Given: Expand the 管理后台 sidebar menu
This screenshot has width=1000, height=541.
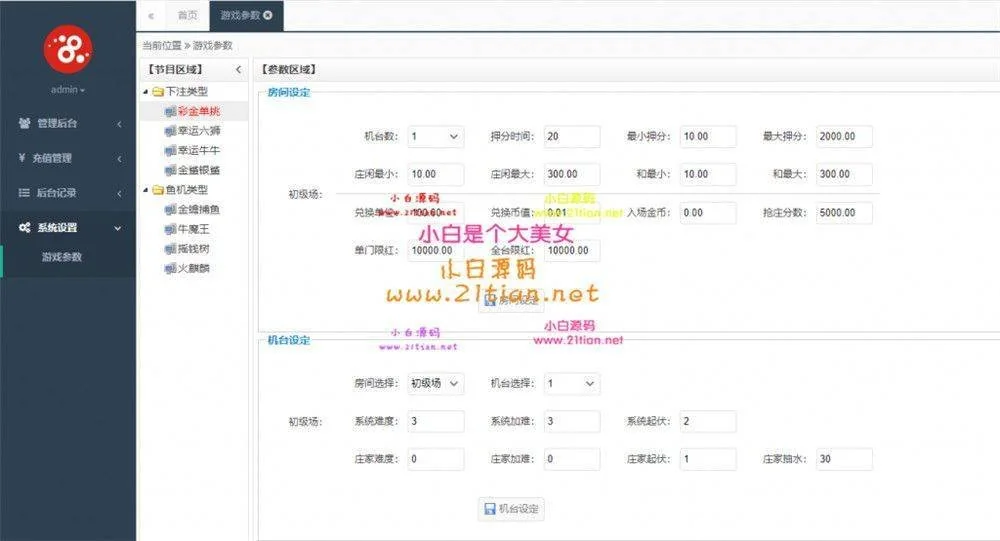Looking at the screenshot, I should coord(68,124).
